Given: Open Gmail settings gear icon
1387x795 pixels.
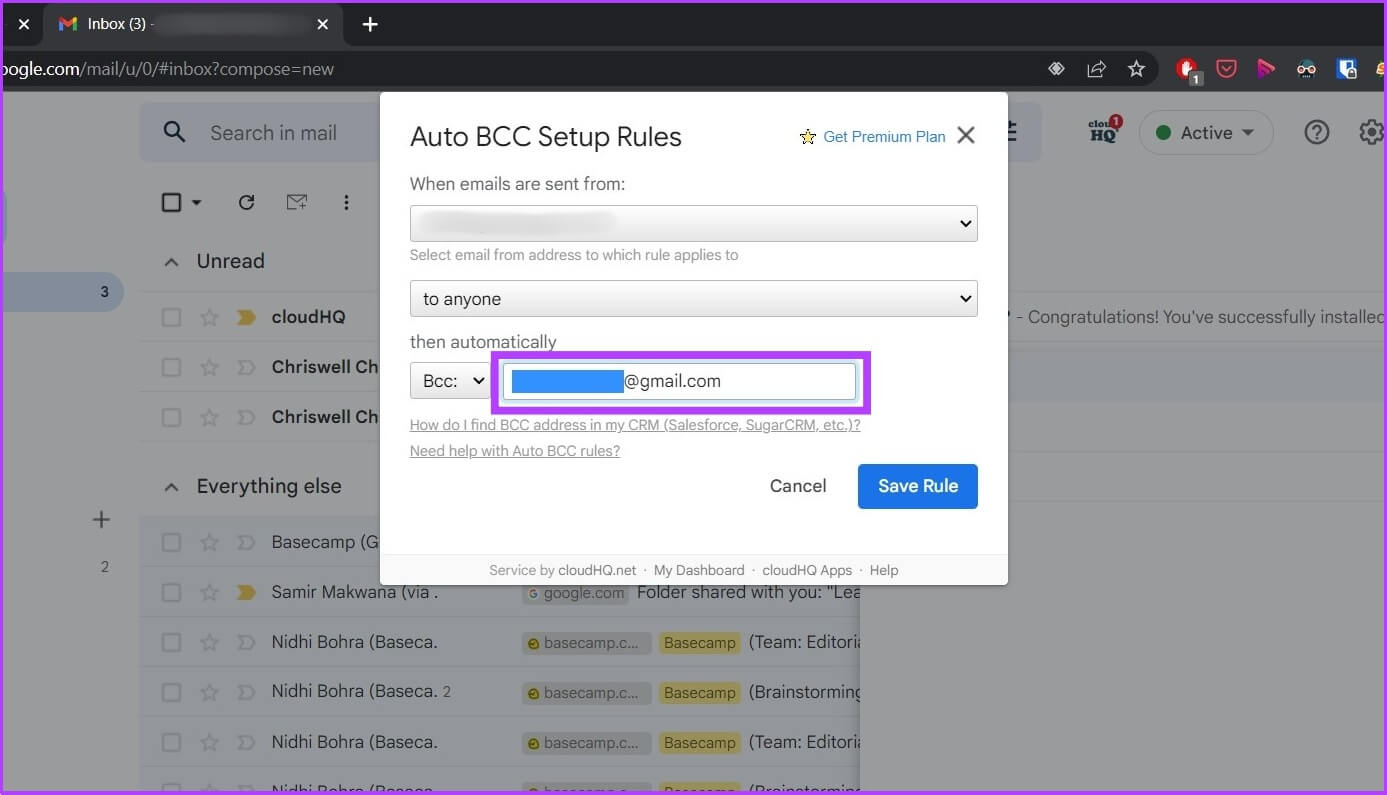Looking at the screenshot, I should pos(1372,132).
